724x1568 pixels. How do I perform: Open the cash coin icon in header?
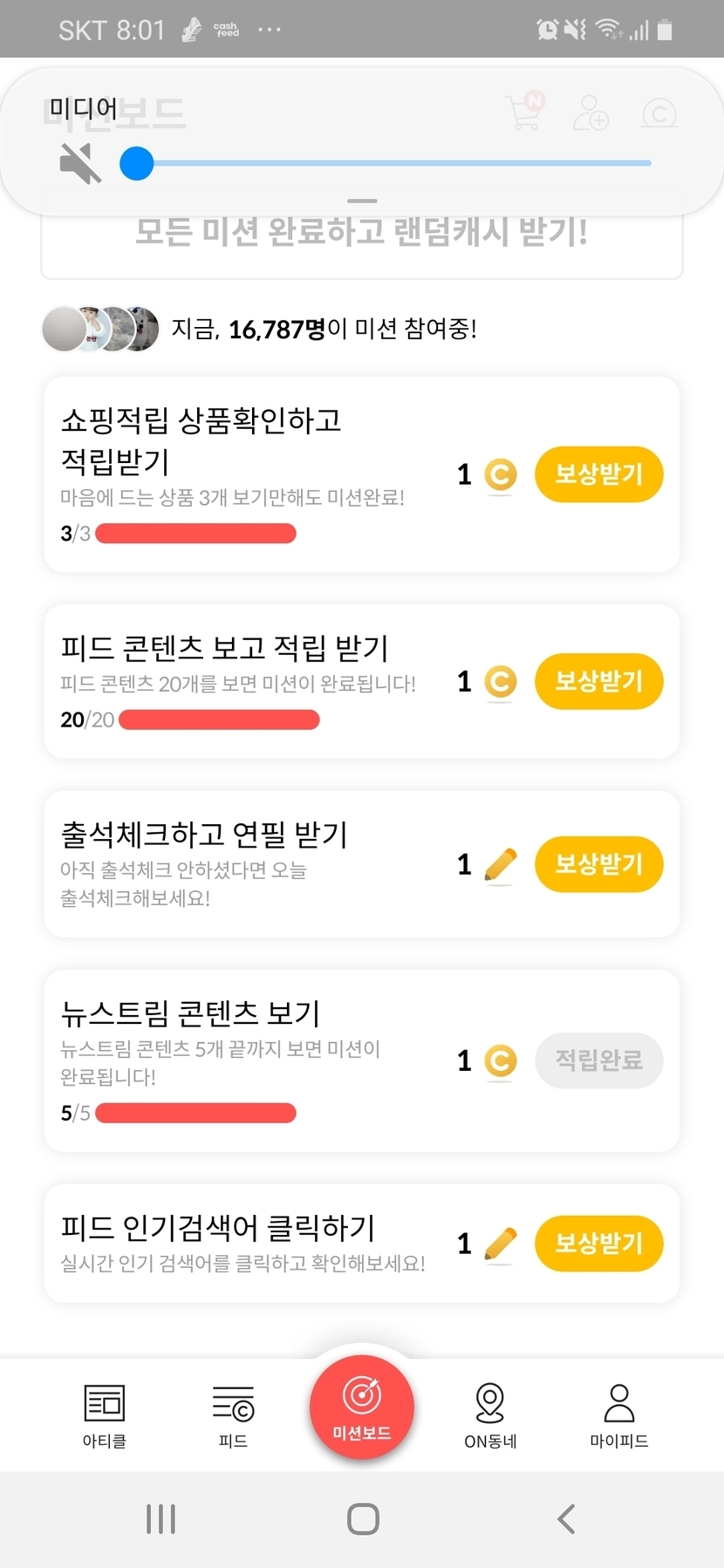659,113
